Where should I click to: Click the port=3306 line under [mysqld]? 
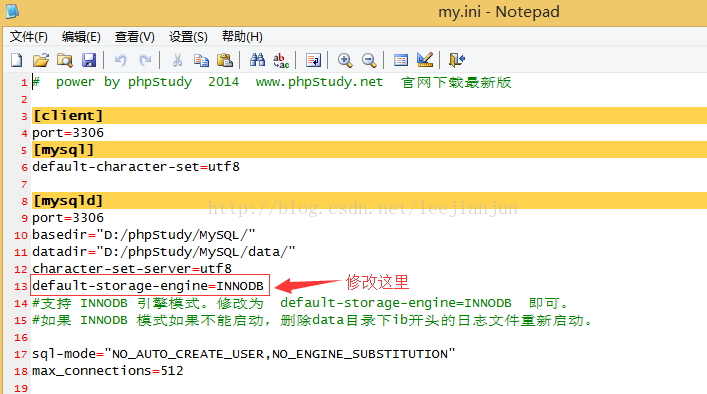(x=68, y=218)
